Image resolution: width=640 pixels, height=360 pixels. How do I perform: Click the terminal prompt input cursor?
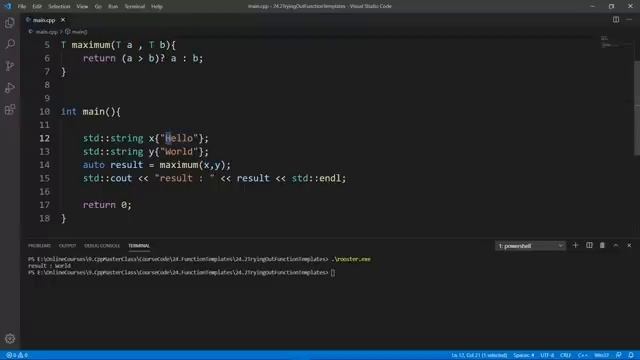pos(333,273)
